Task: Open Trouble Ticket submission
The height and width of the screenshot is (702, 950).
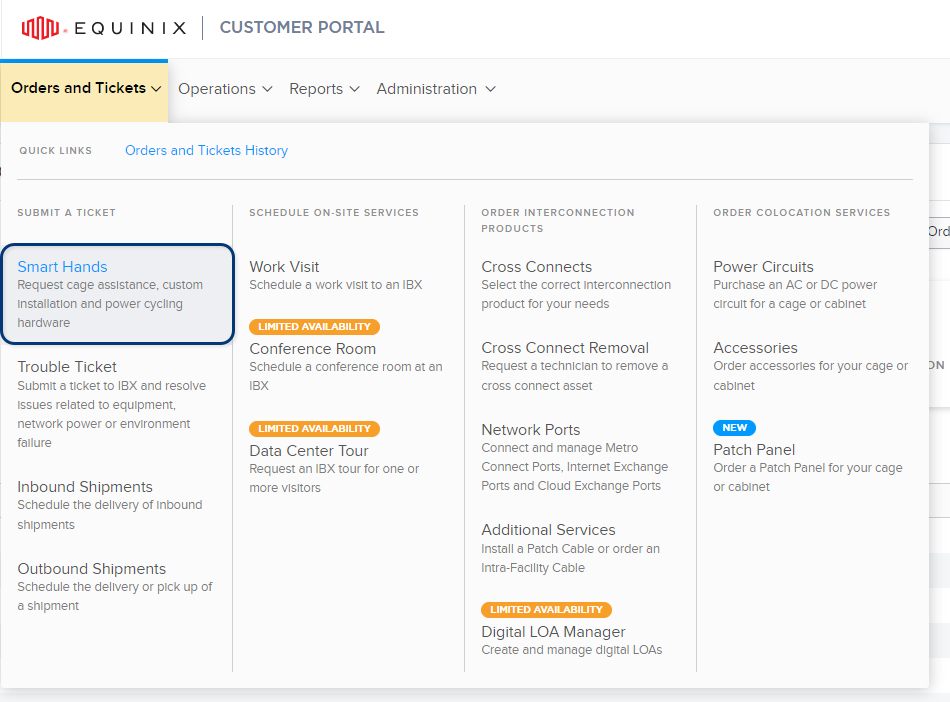Action: pos(67,367)
